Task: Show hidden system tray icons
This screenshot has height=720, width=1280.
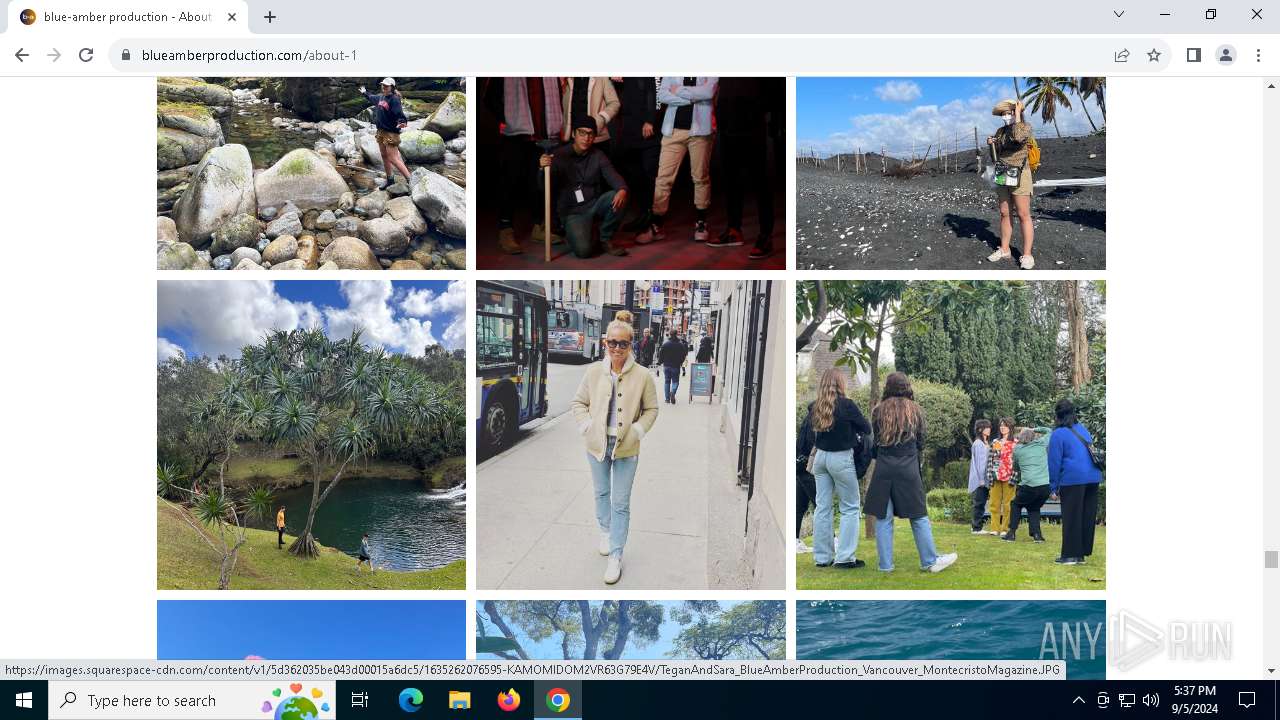Action: [x=1078, y=700]
